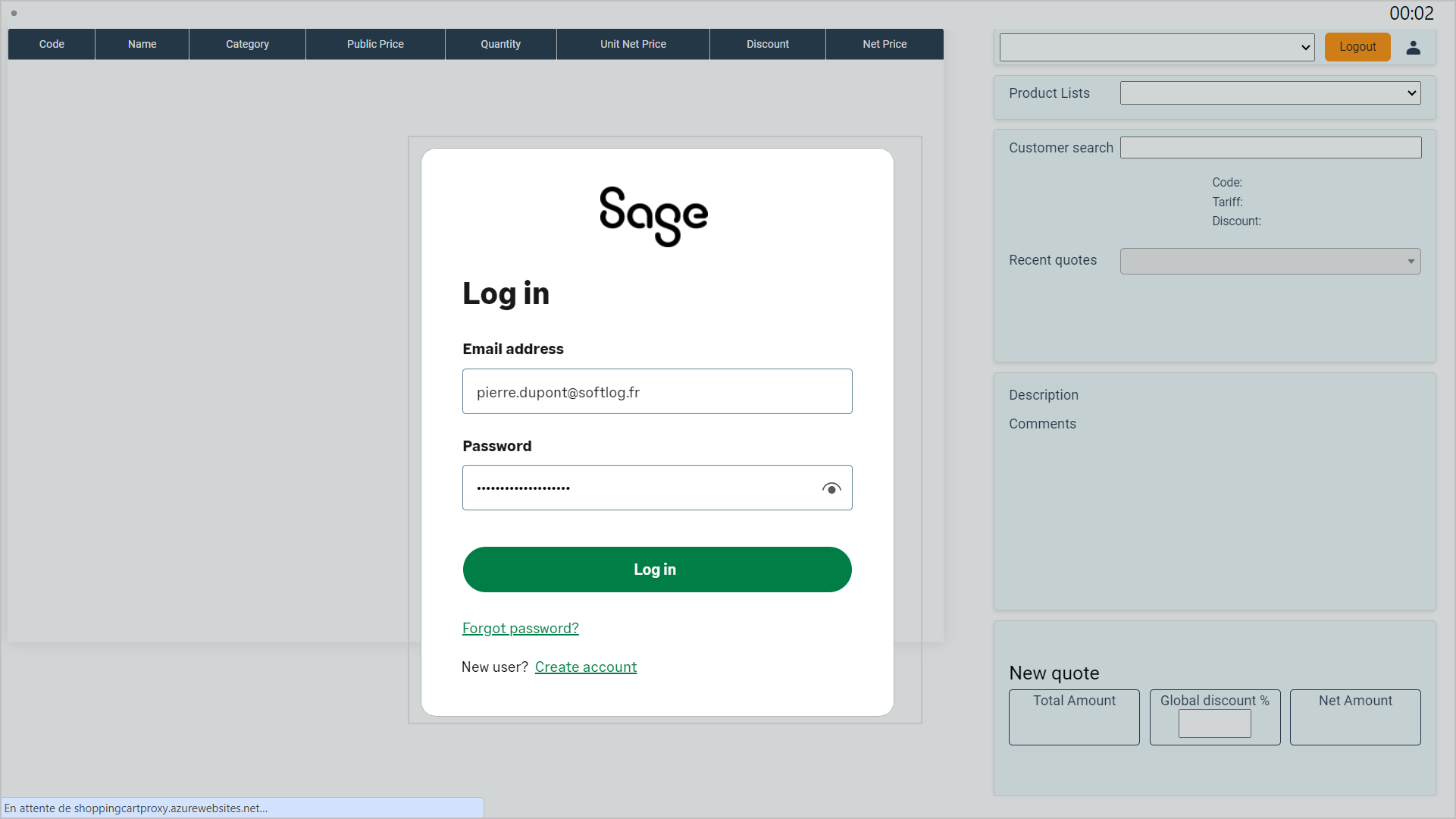Click the green Log in button
The width and height of the screenshot is (1456, 819).
(657, 570)
